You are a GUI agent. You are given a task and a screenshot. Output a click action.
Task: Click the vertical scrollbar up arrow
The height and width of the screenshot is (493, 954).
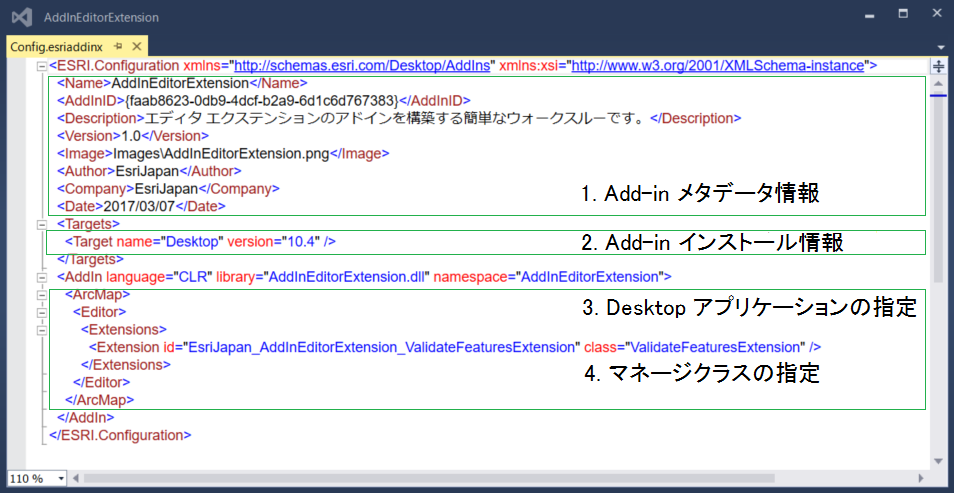938,82
